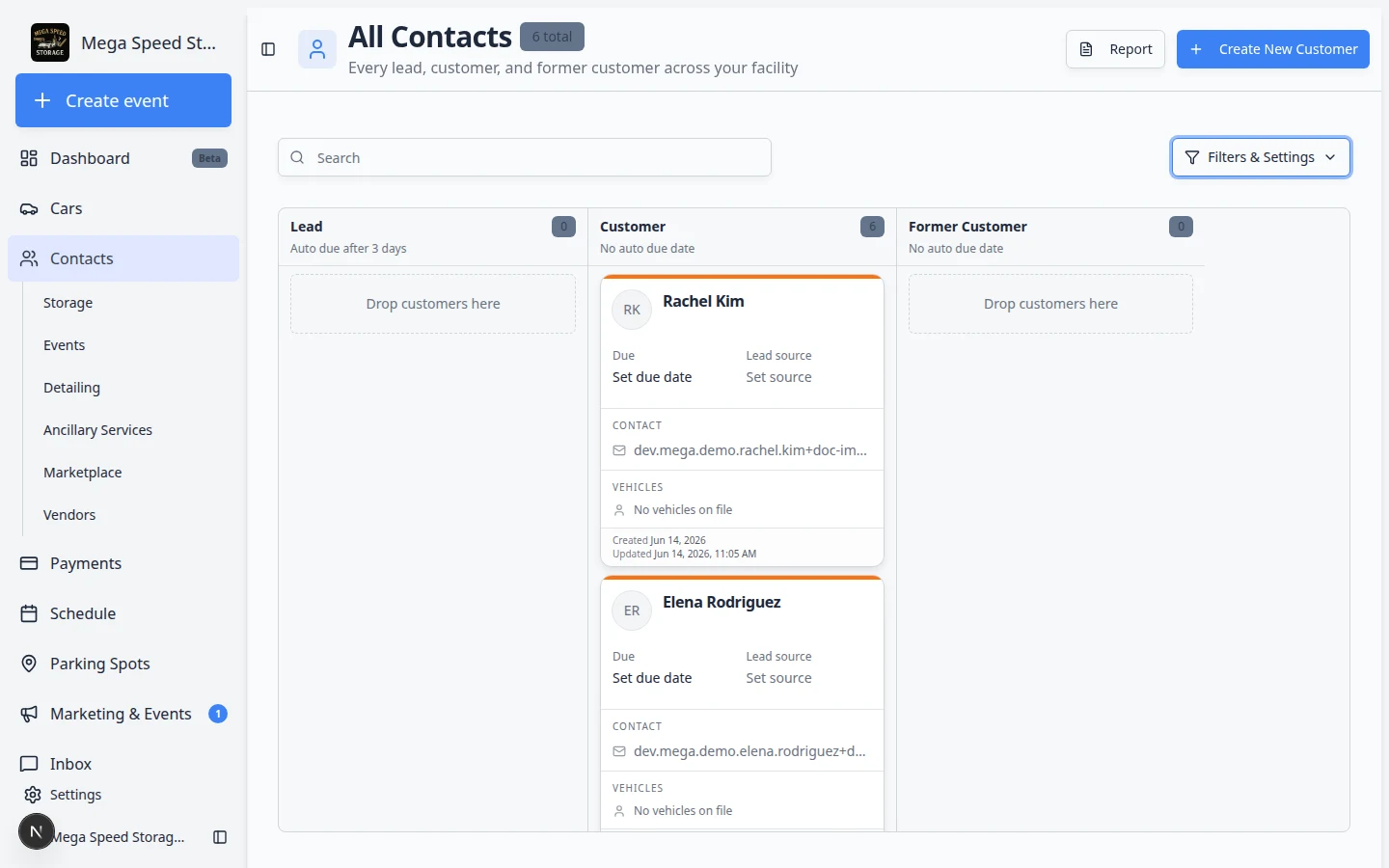The width and height of the screenshot is (1389, 868).
Task: Click the RK avatar on Rachel Kim card
Action: [632, 310]
